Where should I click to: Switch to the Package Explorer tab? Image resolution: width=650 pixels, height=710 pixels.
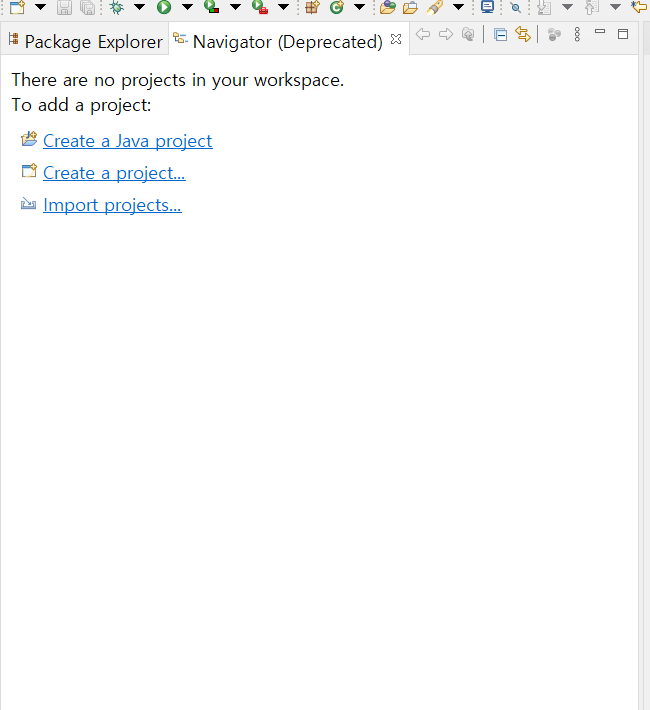(x=85, y=42)
